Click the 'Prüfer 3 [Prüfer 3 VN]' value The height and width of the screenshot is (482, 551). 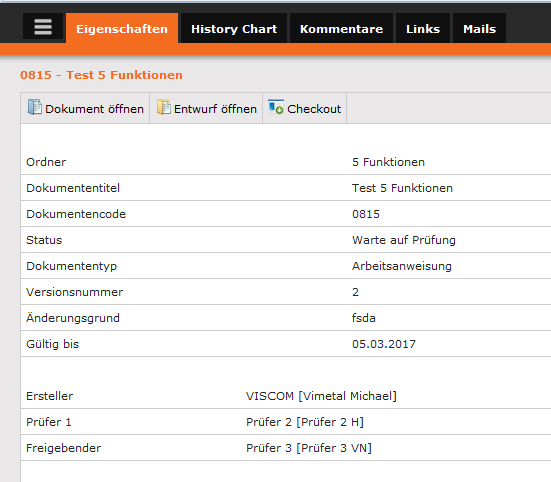309,448
